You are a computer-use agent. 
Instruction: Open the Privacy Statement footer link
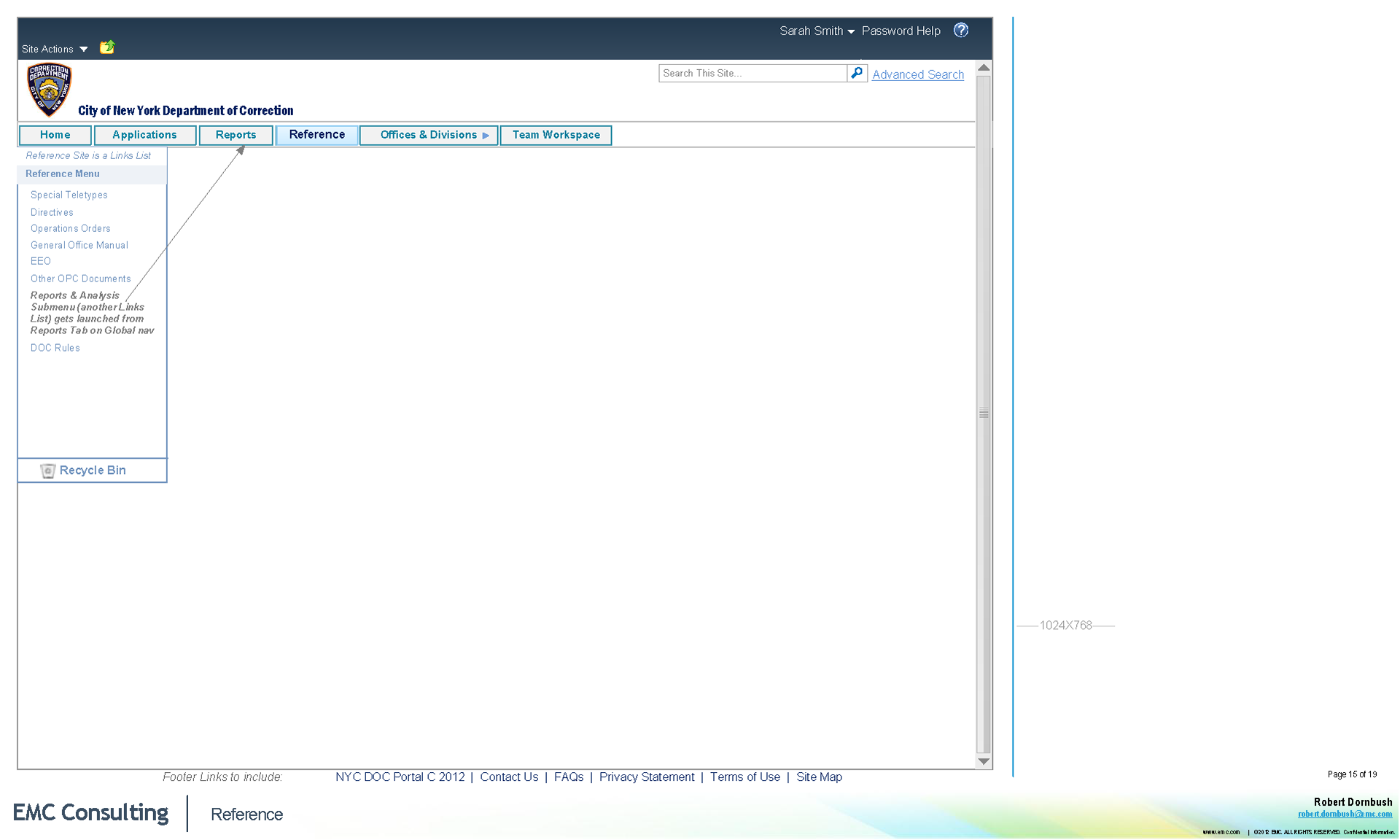tap(646, 777)
